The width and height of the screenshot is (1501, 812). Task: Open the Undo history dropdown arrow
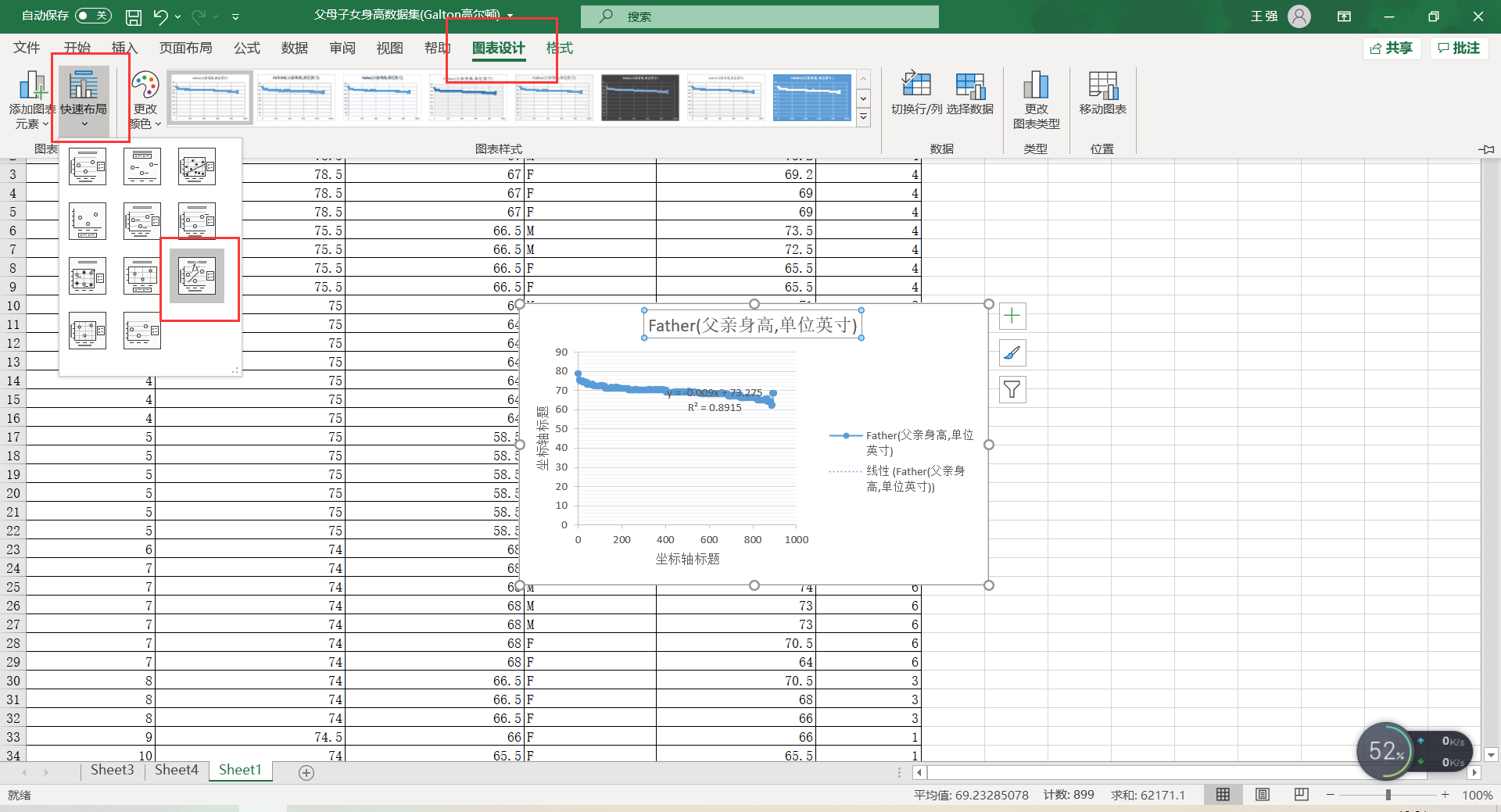point(178,16)
